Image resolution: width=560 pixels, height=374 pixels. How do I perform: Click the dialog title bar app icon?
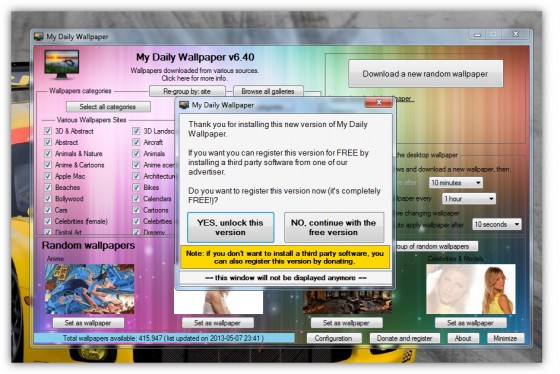[x=184, y=105]
